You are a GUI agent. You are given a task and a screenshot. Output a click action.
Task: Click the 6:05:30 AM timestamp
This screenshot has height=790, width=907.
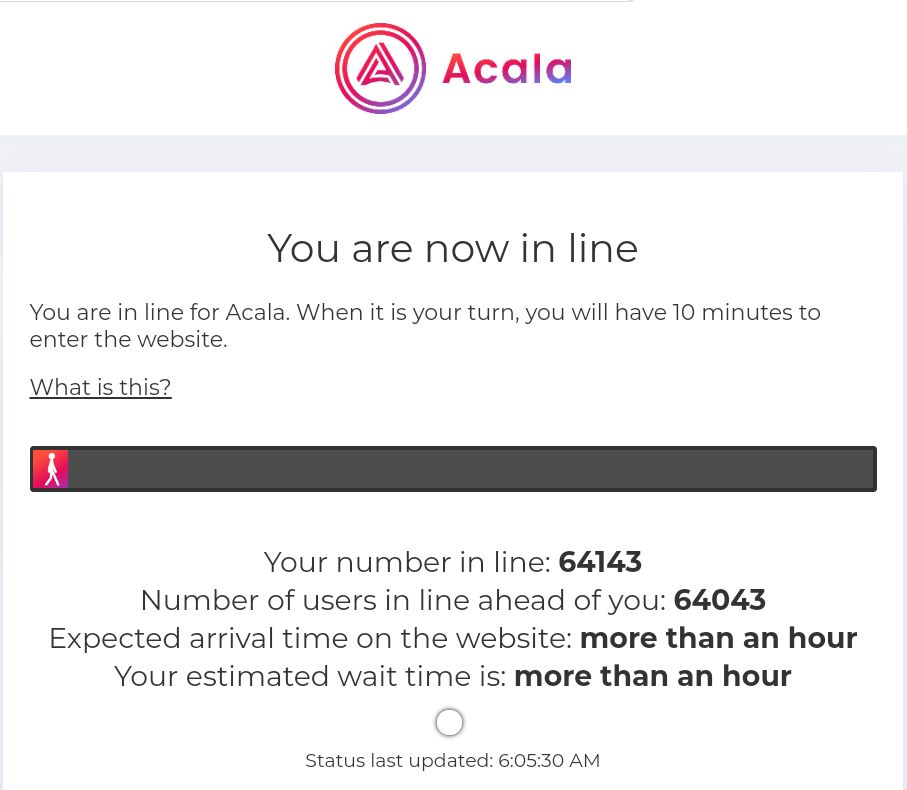click(x=550, y=760)
